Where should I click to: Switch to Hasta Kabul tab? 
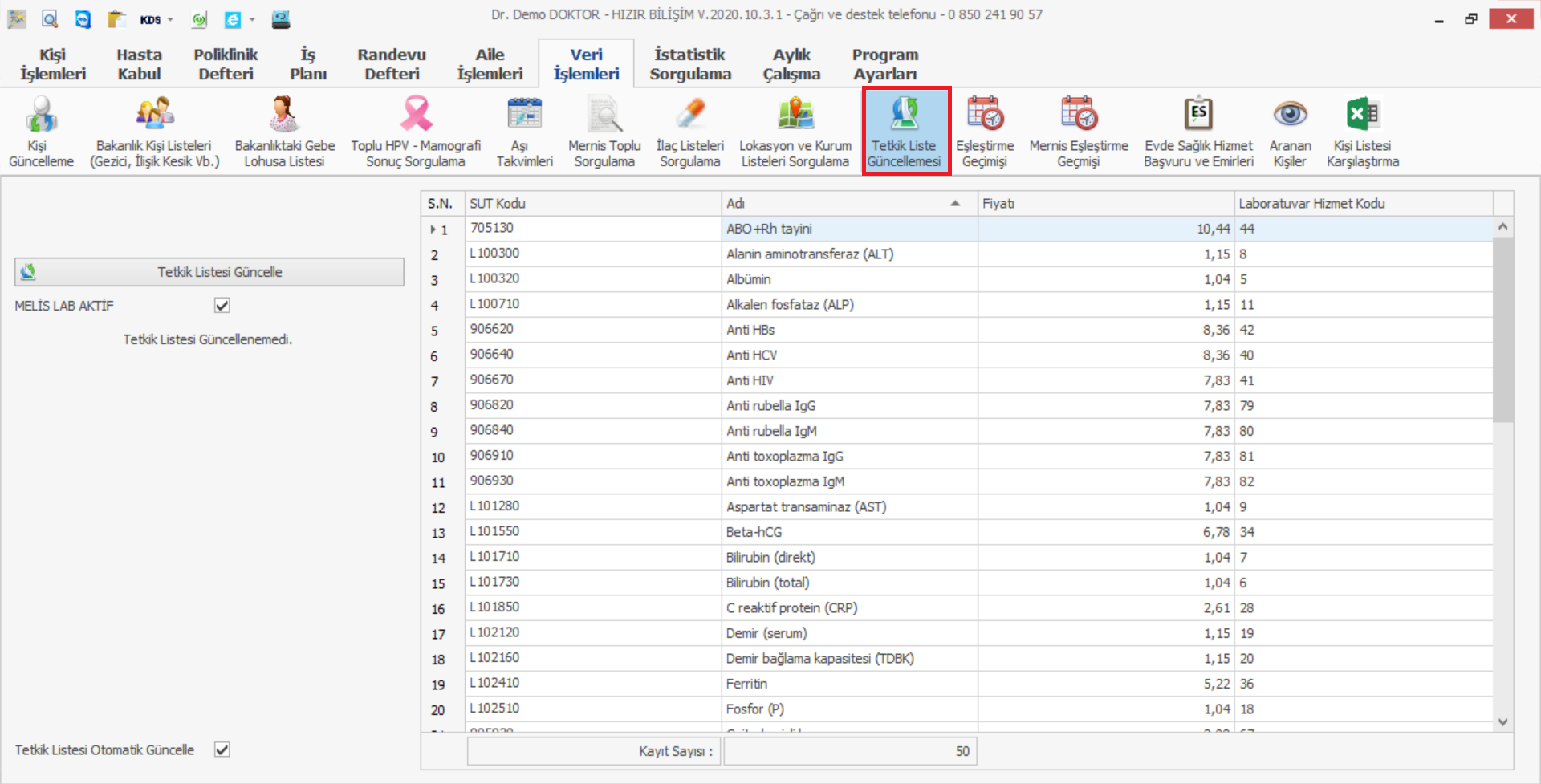(x=139, y=64)
